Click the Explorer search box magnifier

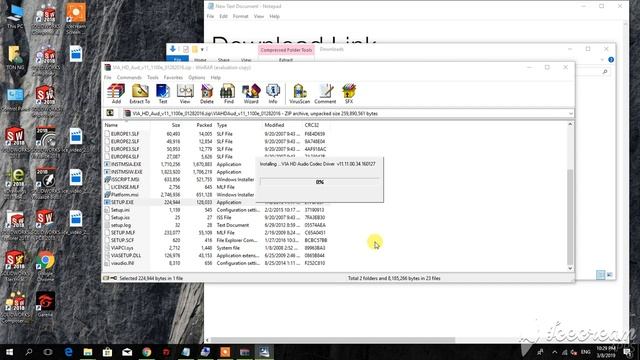click(x=605, y=72)
